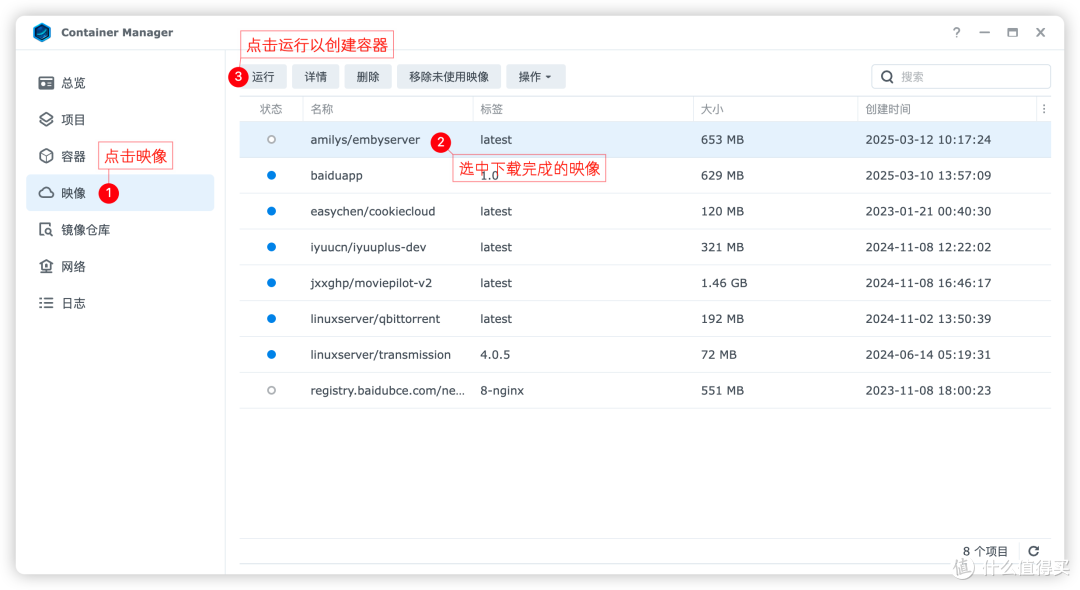Click the Container Manager logo

41,32
